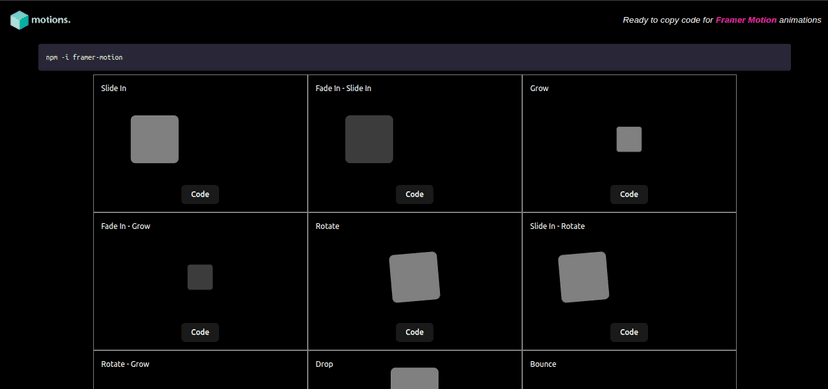Click the npm install command box

click(x=414, y=57)
